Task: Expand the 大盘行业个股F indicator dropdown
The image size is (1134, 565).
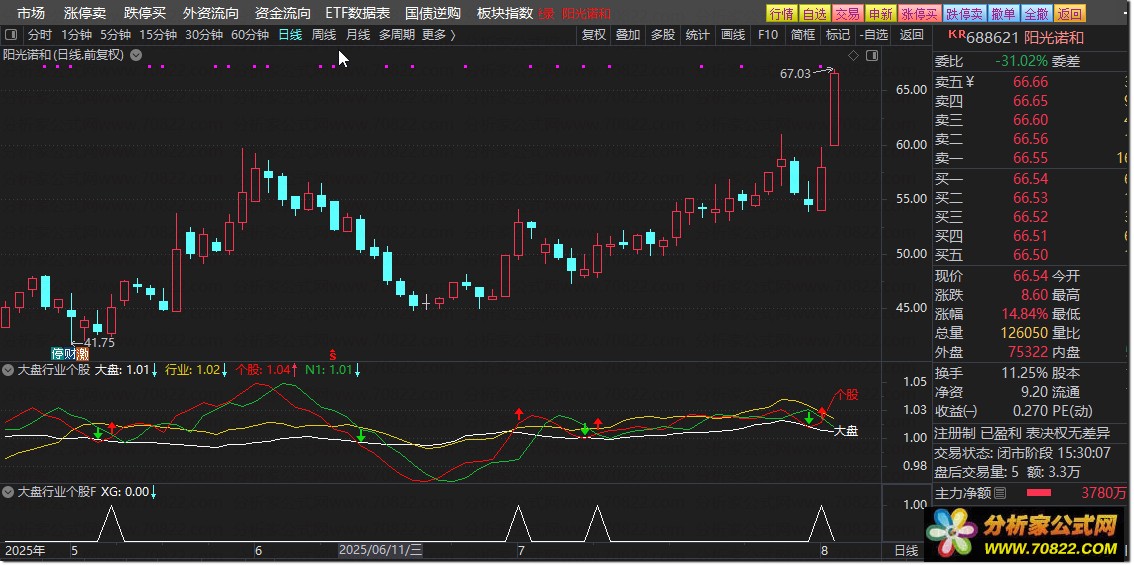Action: click(x=8, y=492)
